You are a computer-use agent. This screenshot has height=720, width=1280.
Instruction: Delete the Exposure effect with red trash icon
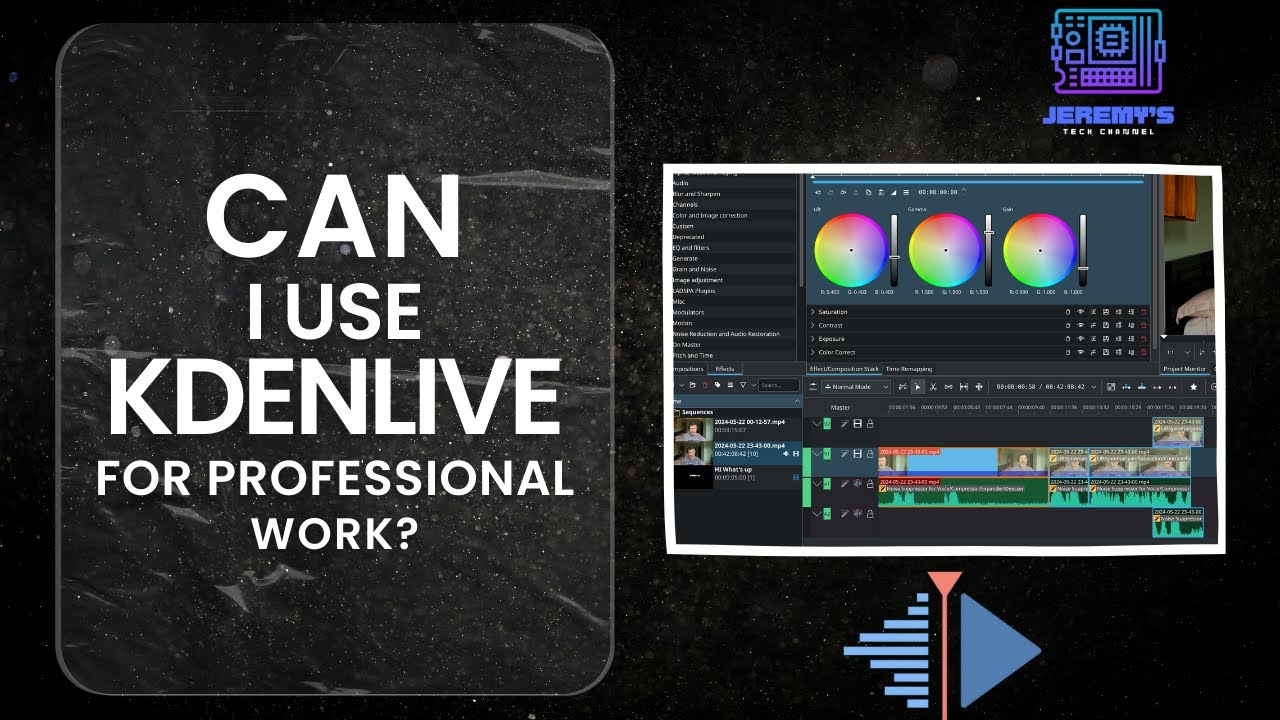pyautogui.click(x=1143, y=338)
